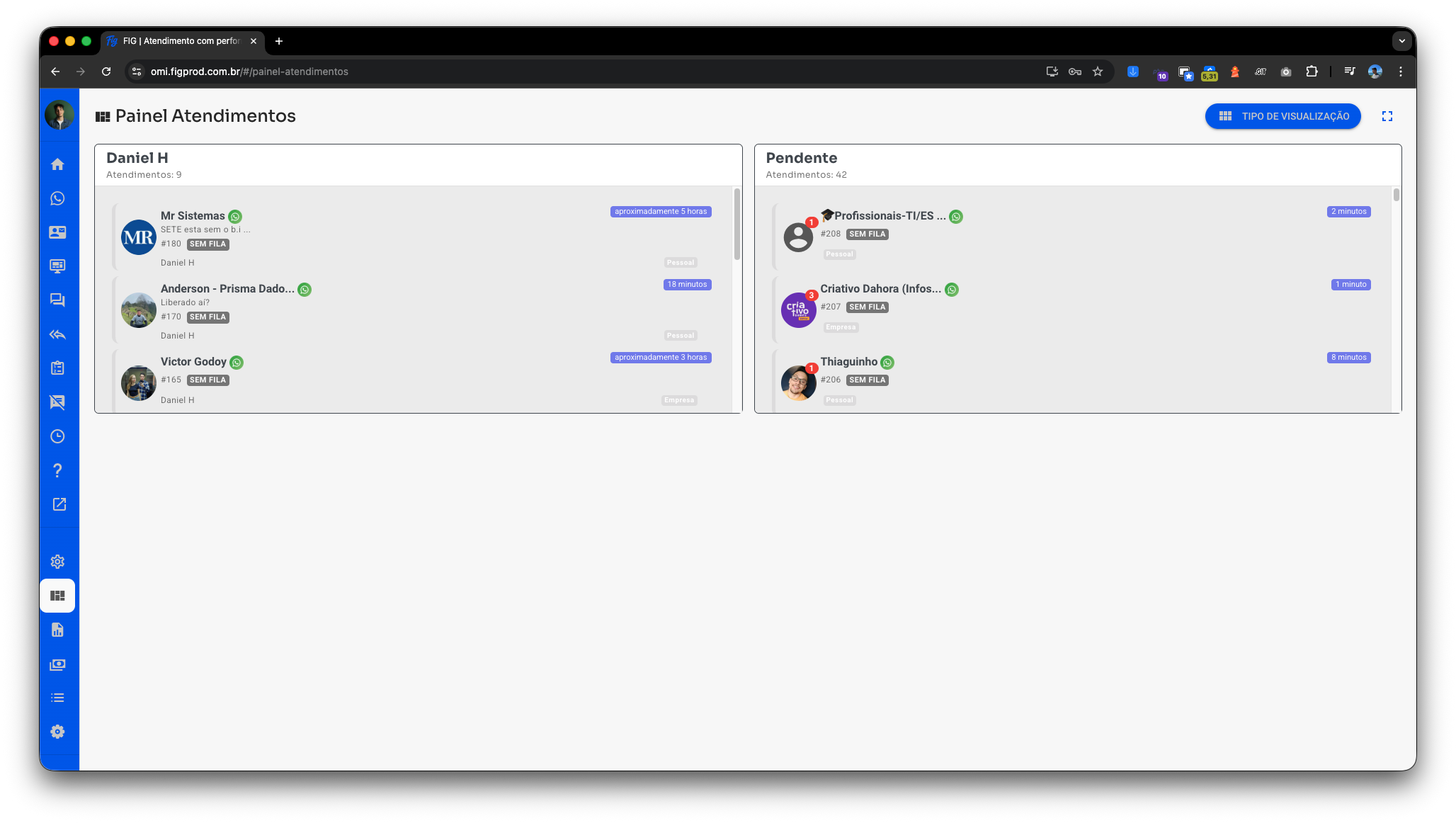Click the Daniel H panel scrollbar
This screenshot has width=1456, height=823.
pos(736,225)
